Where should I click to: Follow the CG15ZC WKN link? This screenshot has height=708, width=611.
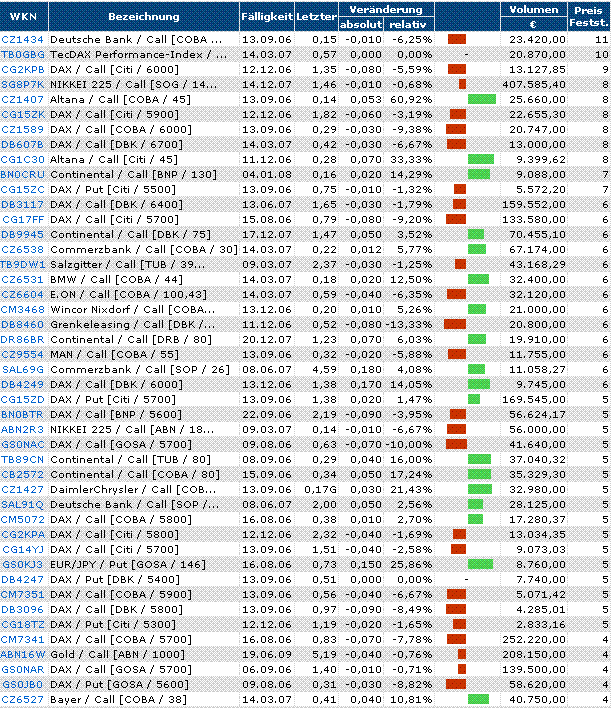[23, 190]
